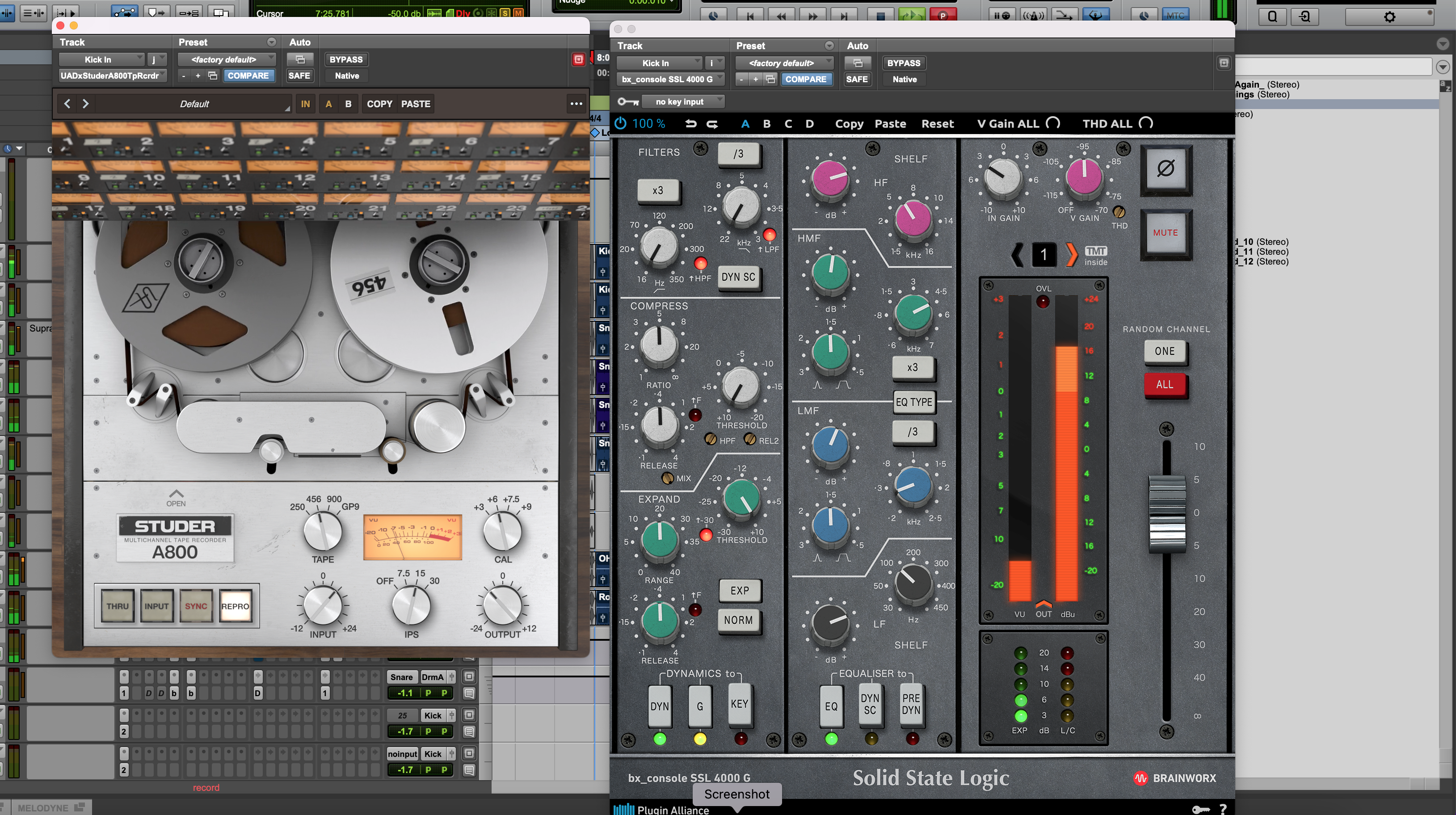This screenshot has width=1456, height=815.
Task: Open the Plugin Alliance help question mark
Action: click(1223, 809)
